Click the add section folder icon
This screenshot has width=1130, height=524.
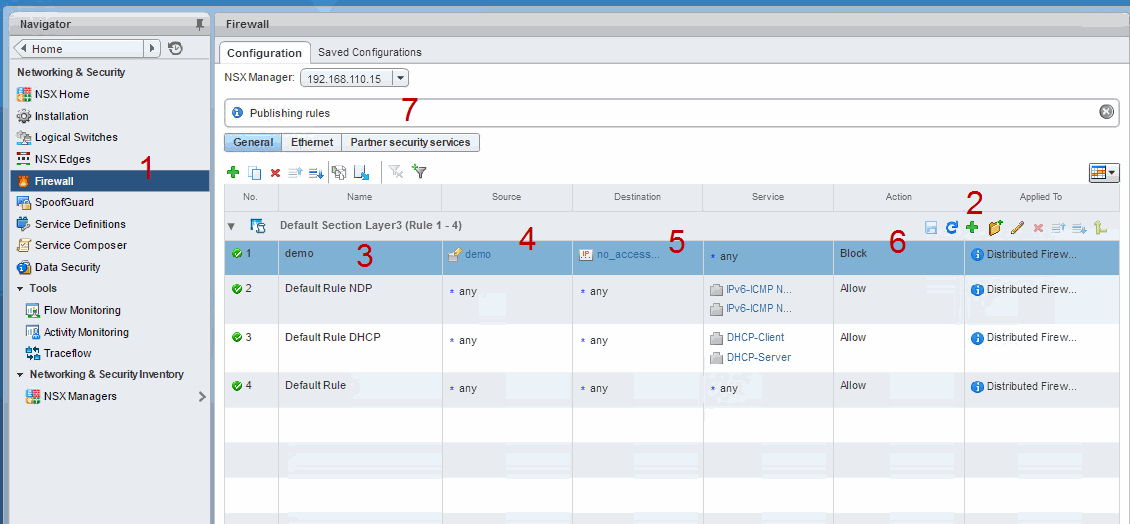coord(995,228)
